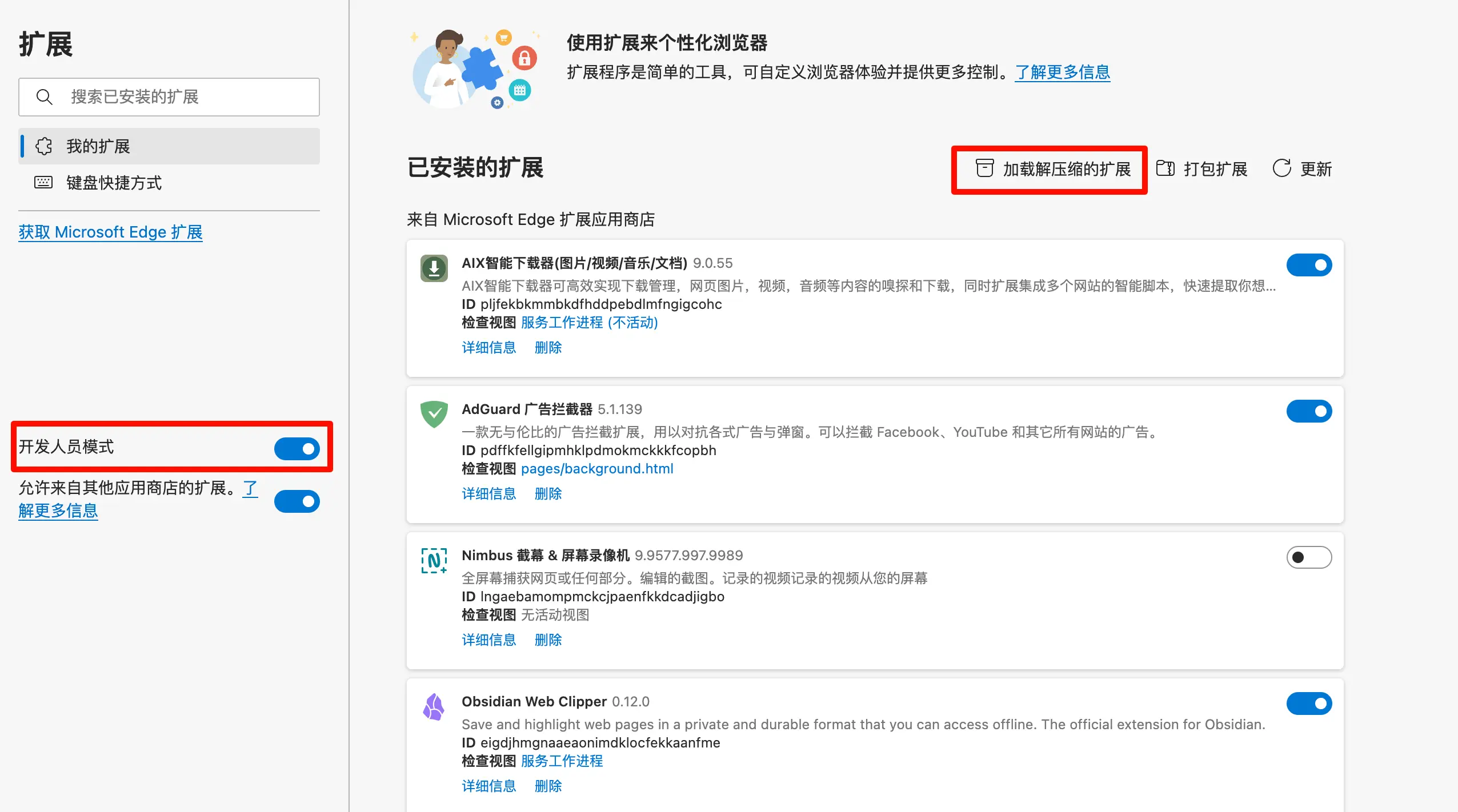Click the AIX downloader extension icon
Image resolution: width=1458 pixels, height=812 pixels.
point(434,268)
